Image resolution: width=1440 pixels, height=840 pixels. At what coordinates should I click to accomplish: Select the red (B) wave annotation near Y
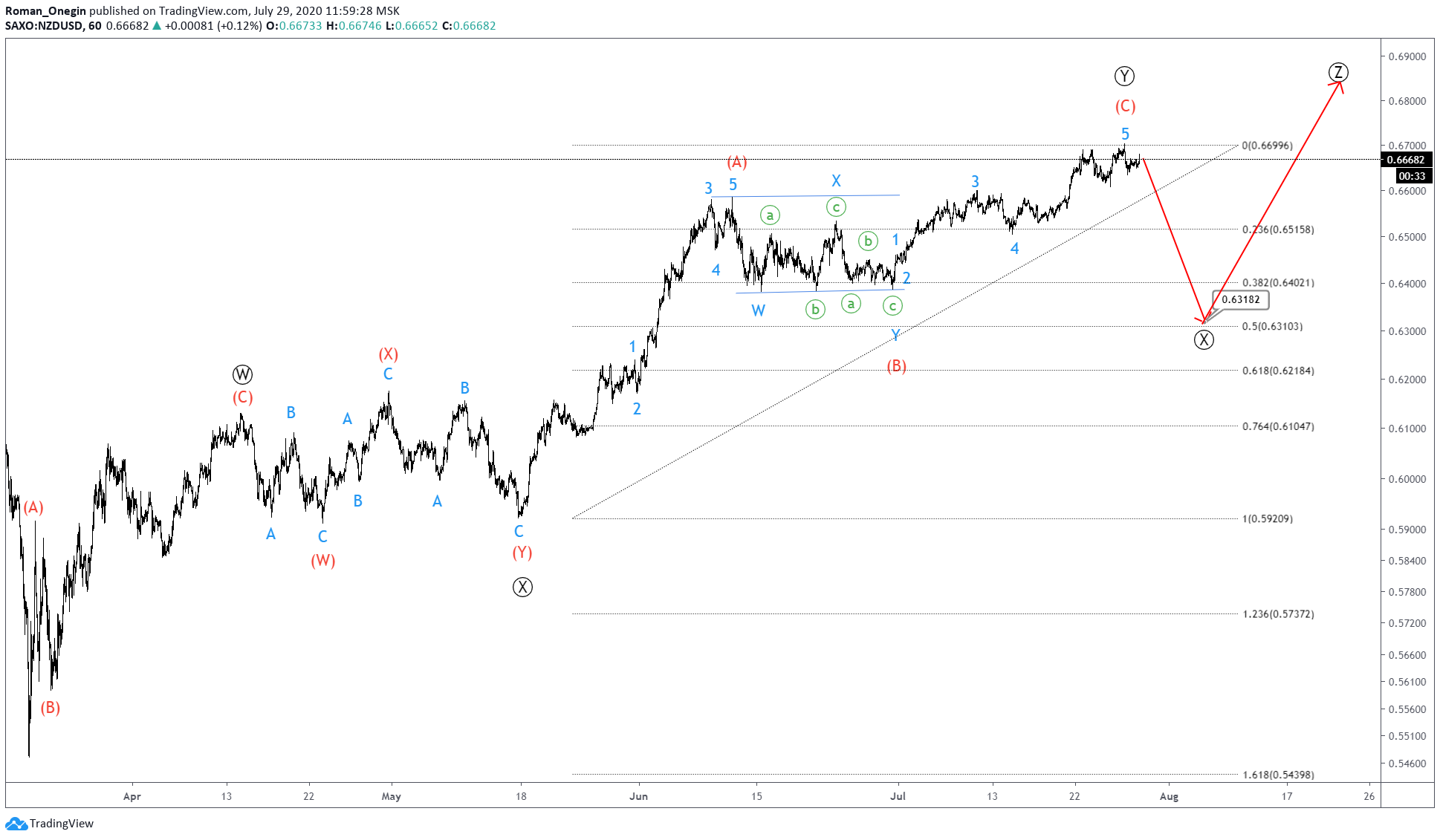898,366
